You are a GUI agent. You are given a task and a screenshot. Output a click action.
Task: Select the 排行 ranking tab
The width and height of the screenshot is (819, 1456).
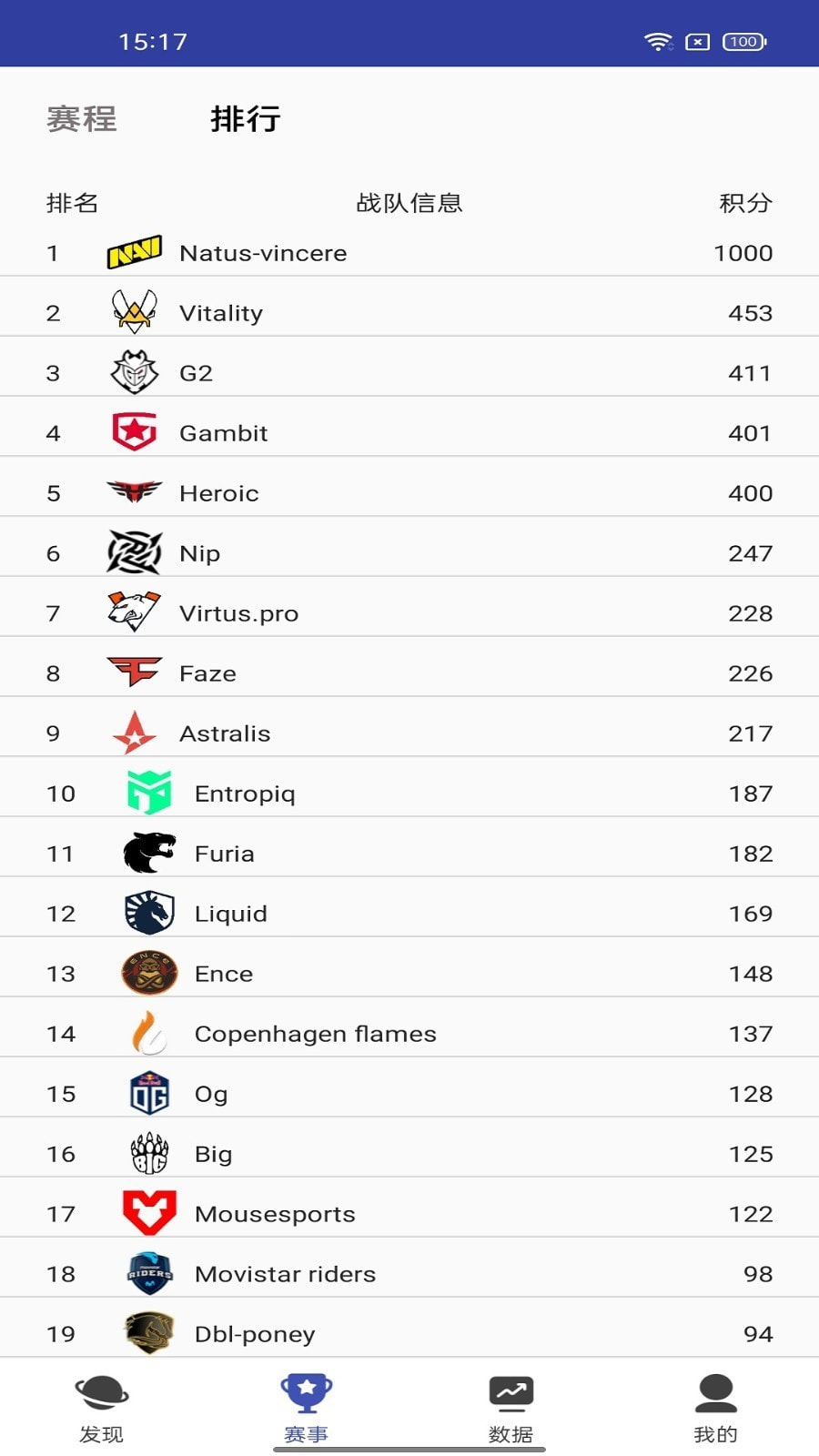pyautogui.click(x=246, y=119)
